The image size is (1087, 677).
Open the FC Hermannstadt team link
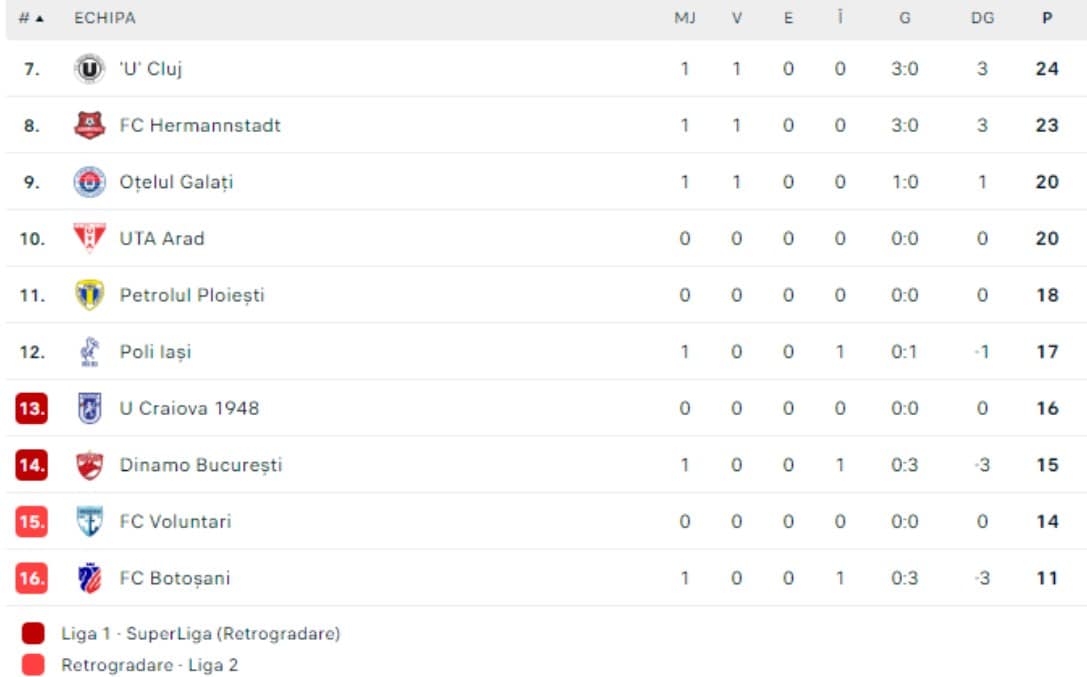click(x=200, y=126)
